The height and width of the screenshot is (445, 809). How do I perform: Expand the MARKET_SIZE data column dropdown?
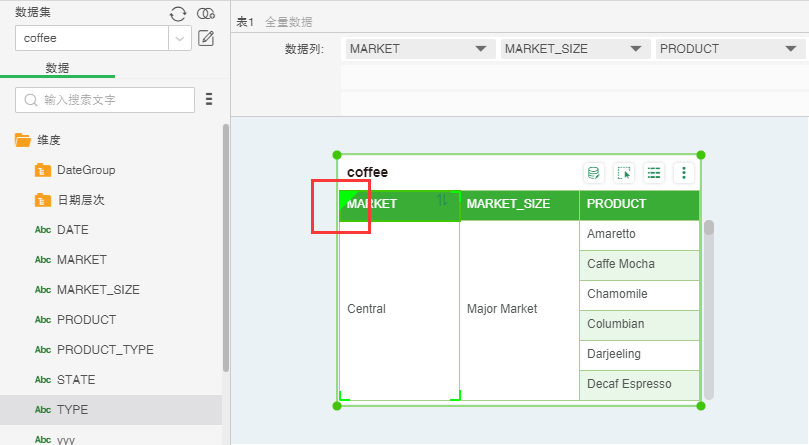pos(636,48)
